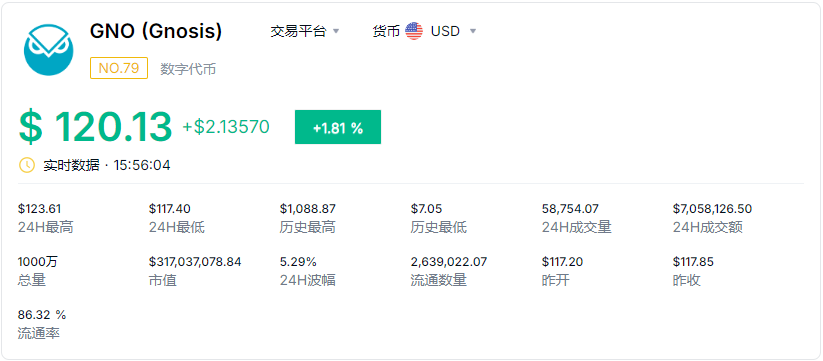Select the 24H最低 value $117.40
Image resolution: width=823 pixels, height=361 pixels.
click(x=170, y=209)
